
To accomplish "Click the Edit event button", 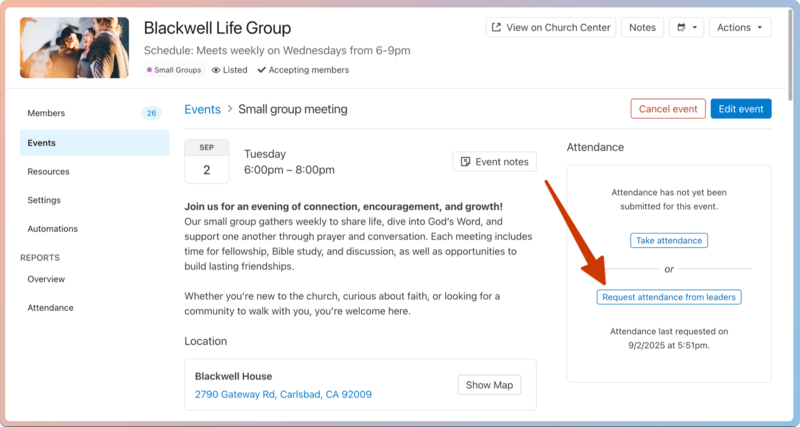I will point(741,109).
